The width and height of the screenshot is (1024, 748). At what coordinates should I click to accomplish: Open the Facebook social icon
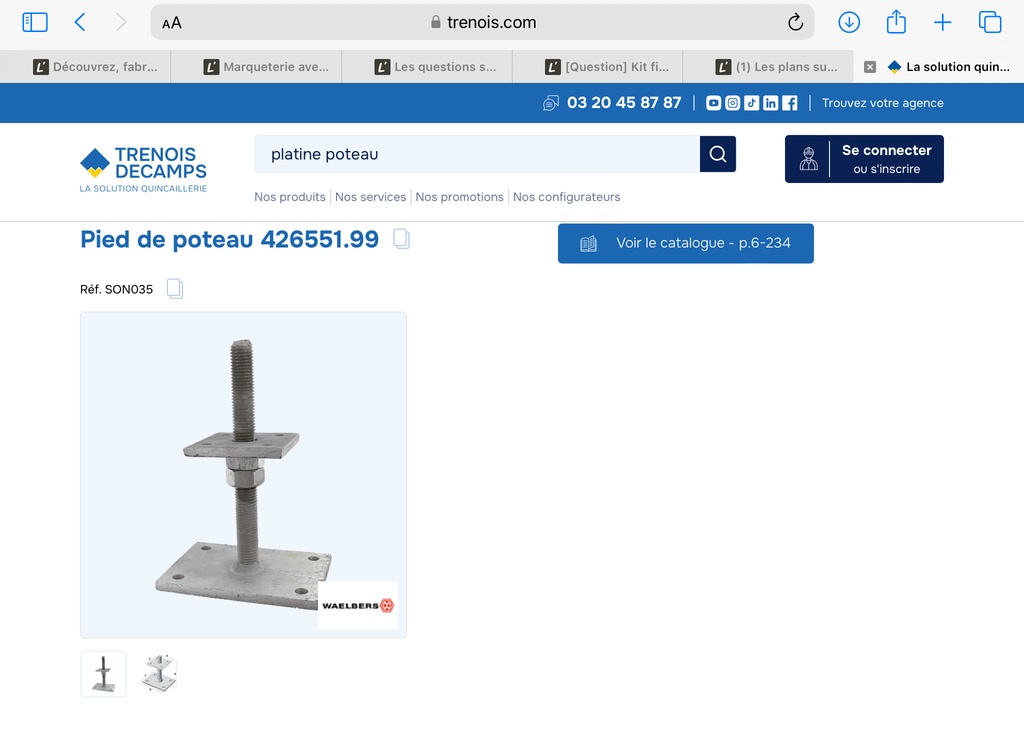790,103
